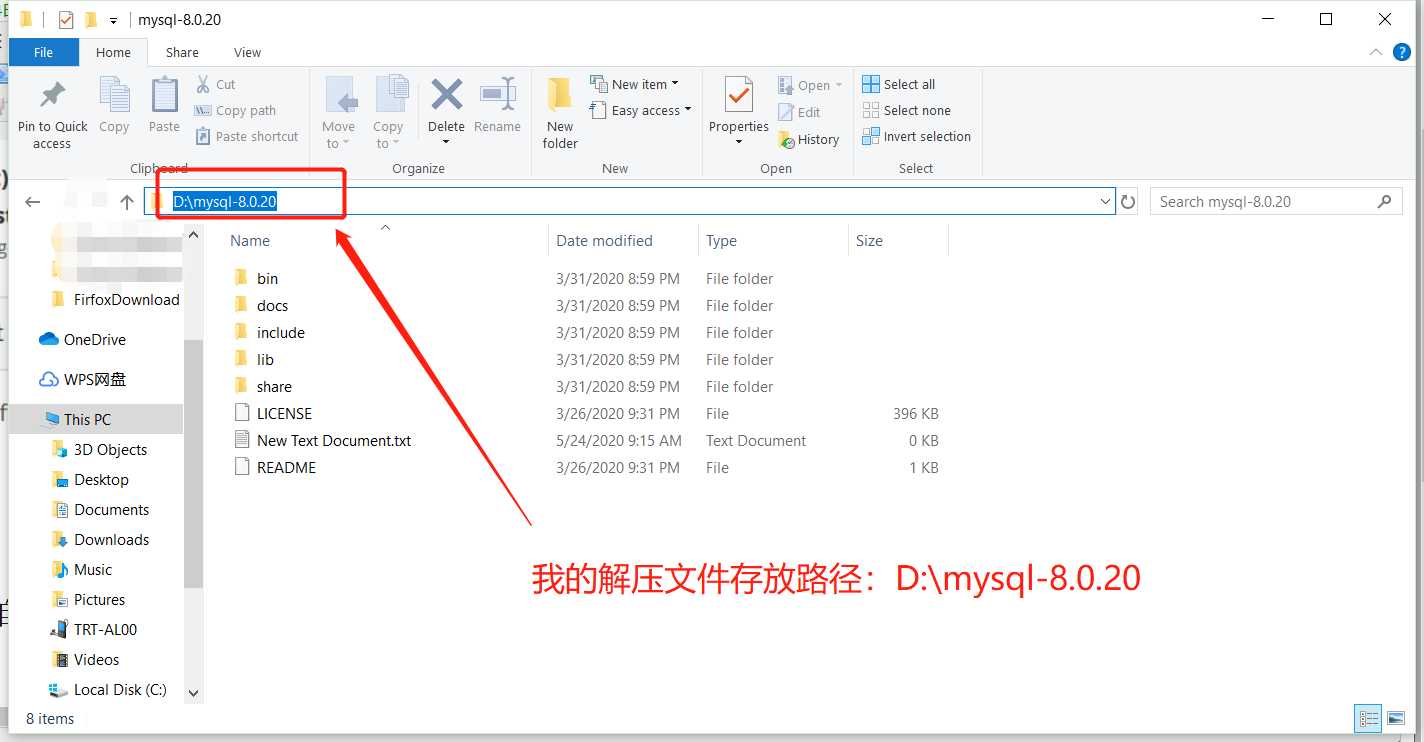The height and width of the screenshot is (742, 1424).
Task: Select the README file
Action: pos(286,467)
